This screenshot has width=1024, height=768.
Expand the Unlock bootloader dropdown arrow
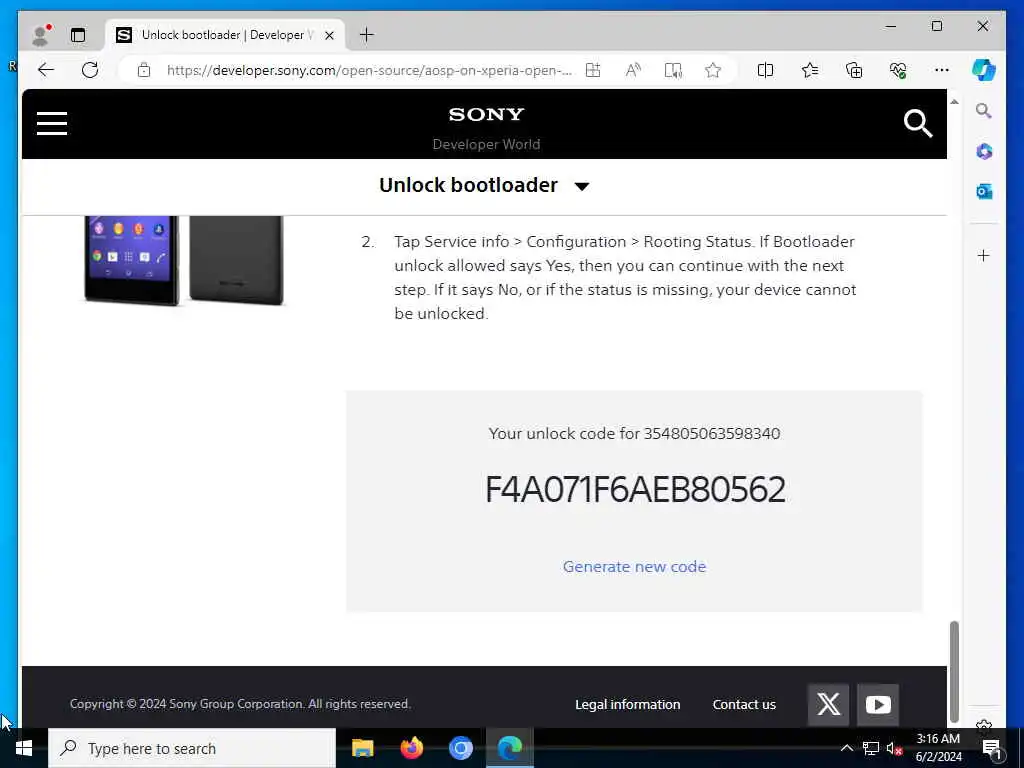pos(582,186)
